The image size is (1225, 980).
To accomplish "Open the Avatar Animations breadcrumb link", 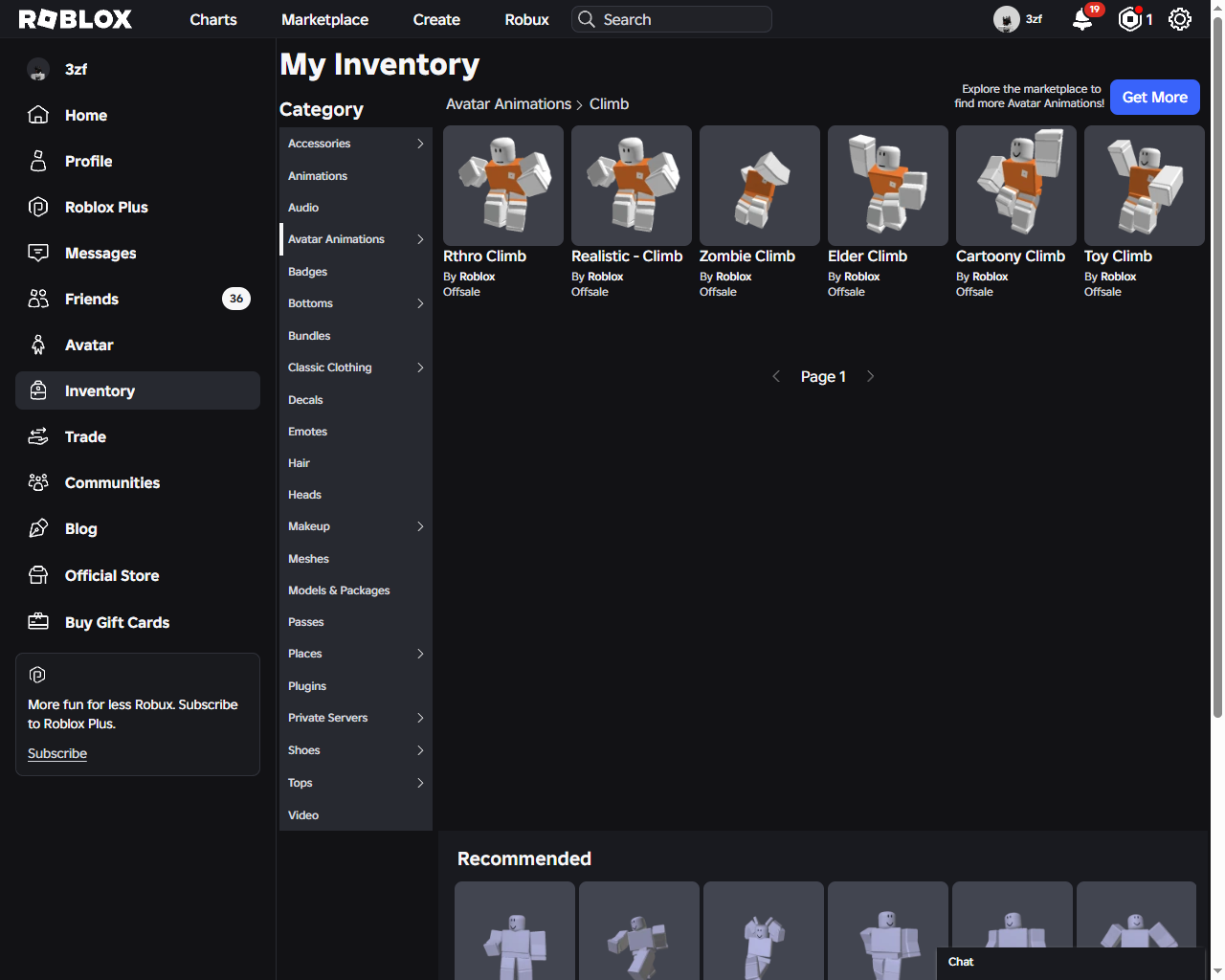I will [x=508, y=104].
